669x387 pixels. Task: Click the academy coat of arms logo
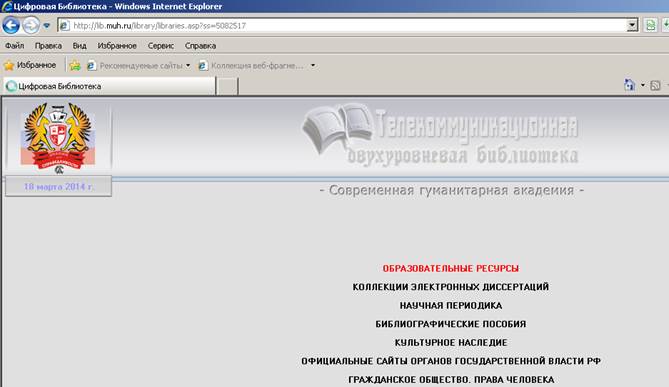tap(58, 137)
